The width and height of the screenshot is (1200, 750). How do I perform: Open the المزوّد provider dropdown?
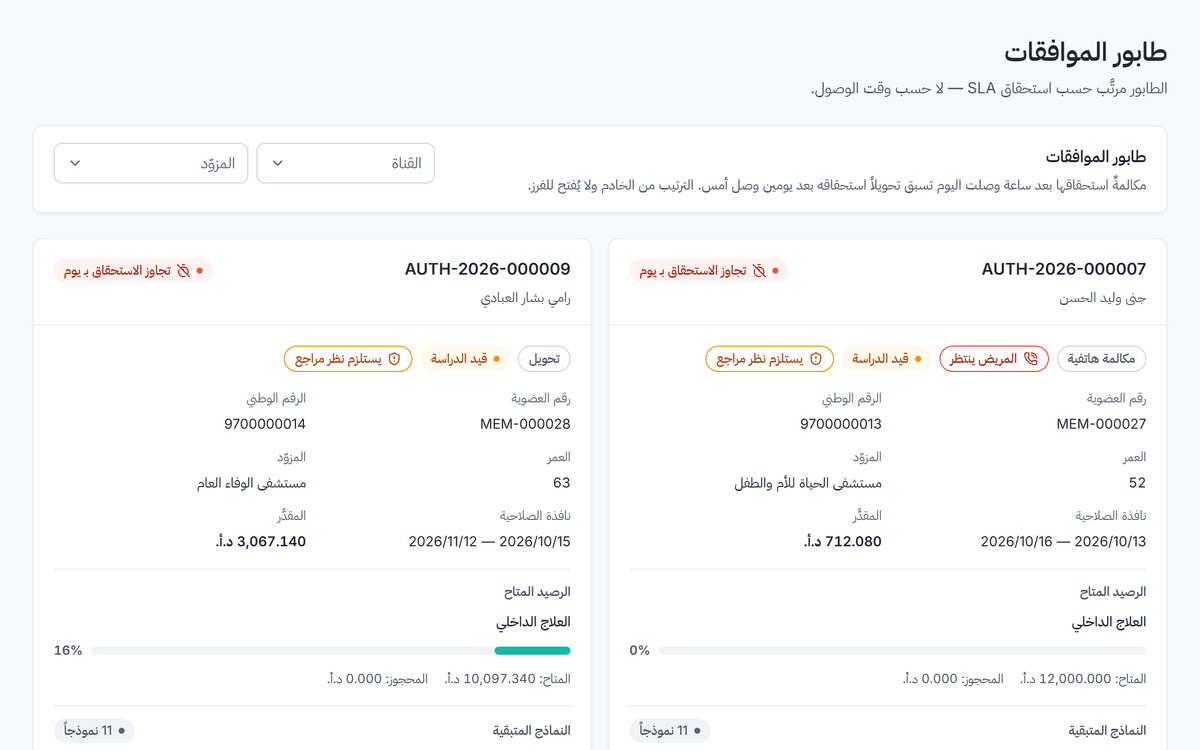pyautogui.click(x=151, y=163)
